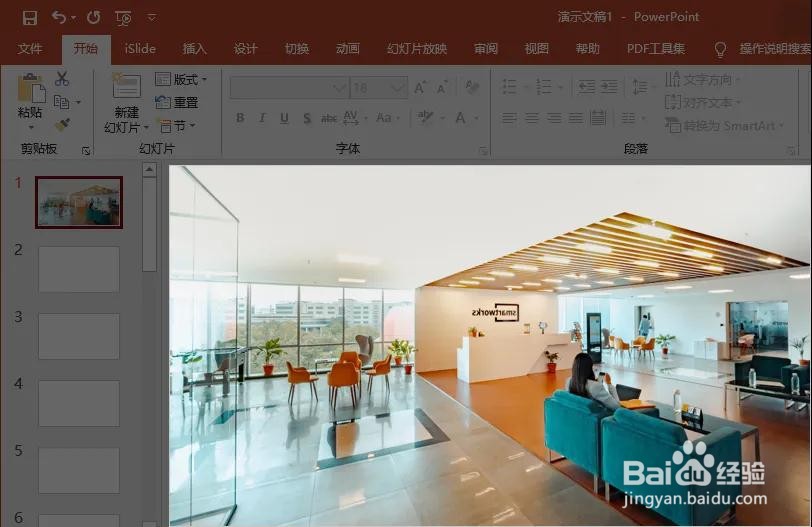The image size is (812, 527).
Task: Open the 审阅 (Review) tab
Action: (x=486, y=49)
